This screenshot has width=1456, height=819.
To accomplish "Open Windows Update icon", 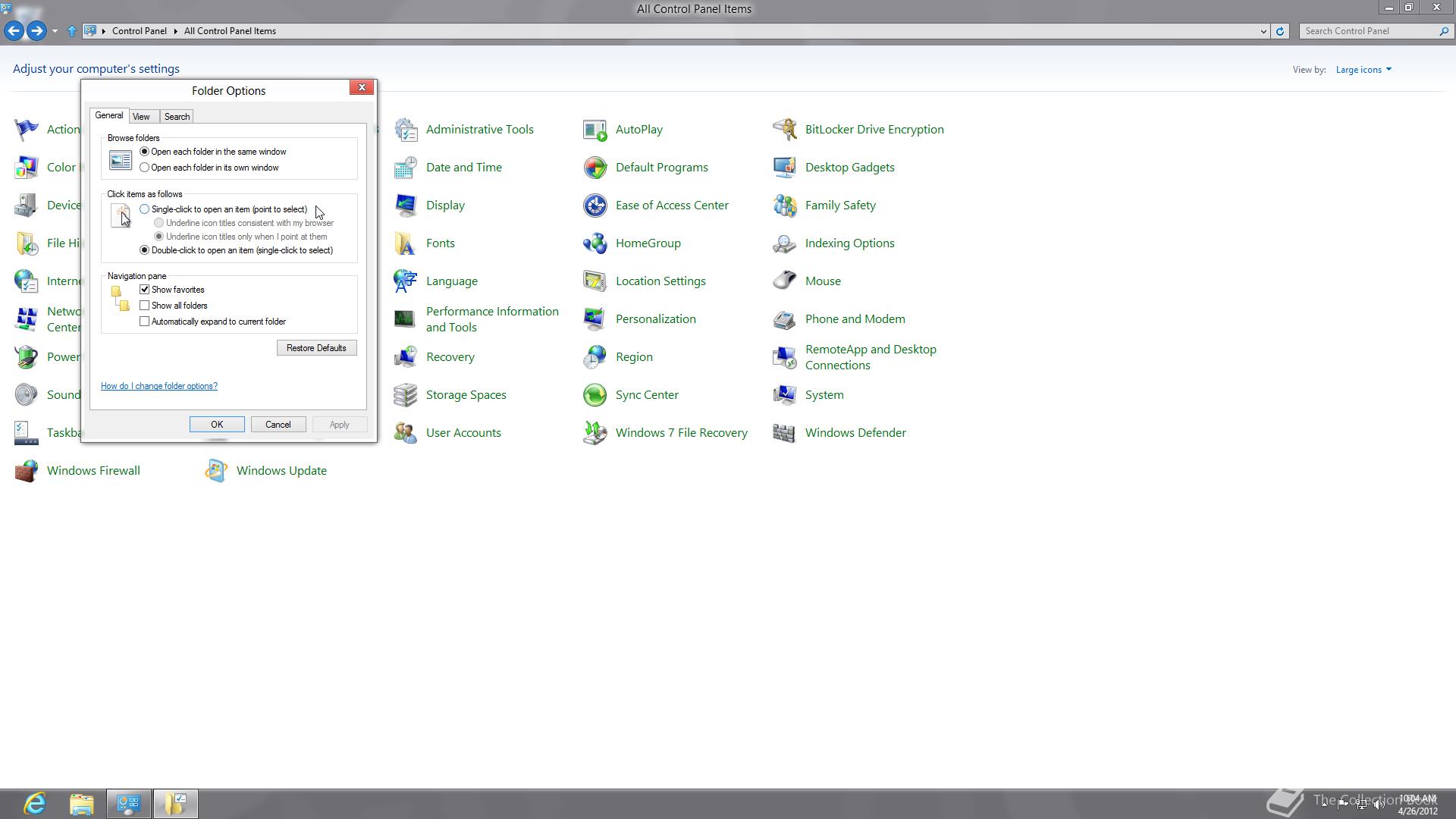I will click(216, 471).
